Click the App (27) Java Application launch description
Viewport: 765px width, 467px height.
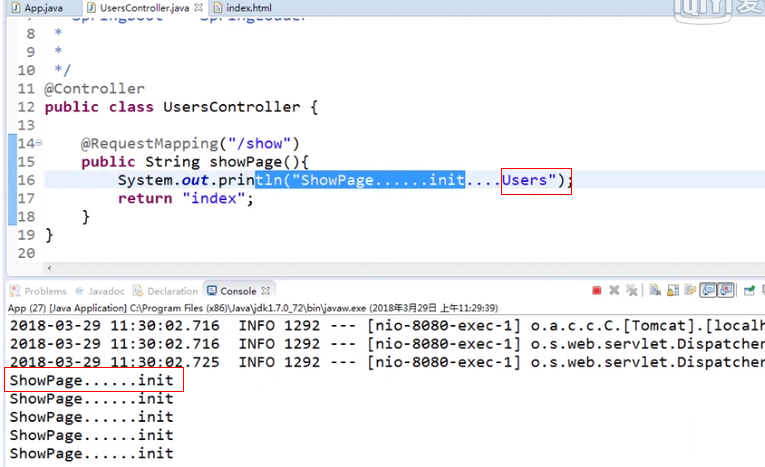click(x=253, y=308)
